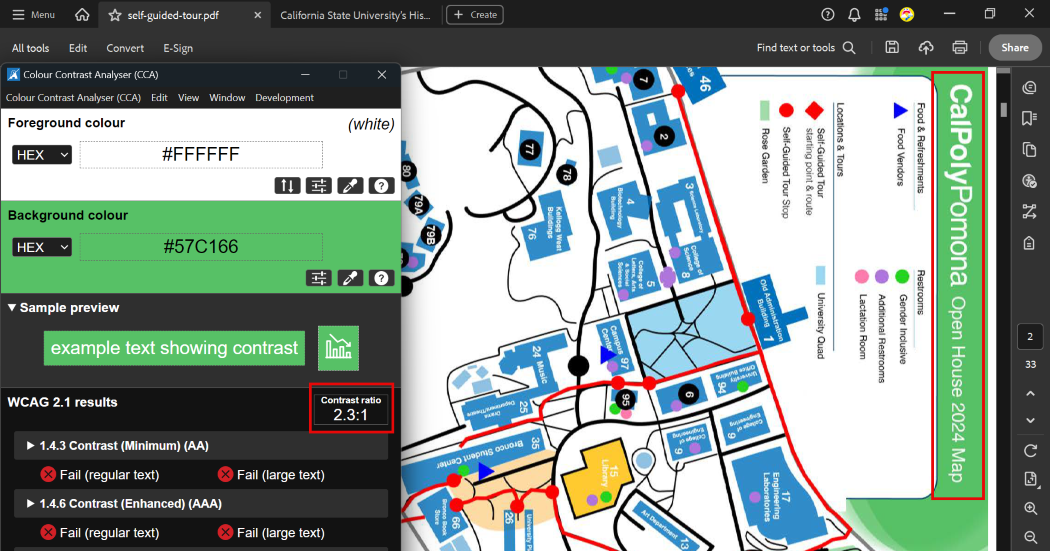Toggle the colour blindness simulation button
The image size is (1050, 551).
click(x=338, y=348)
